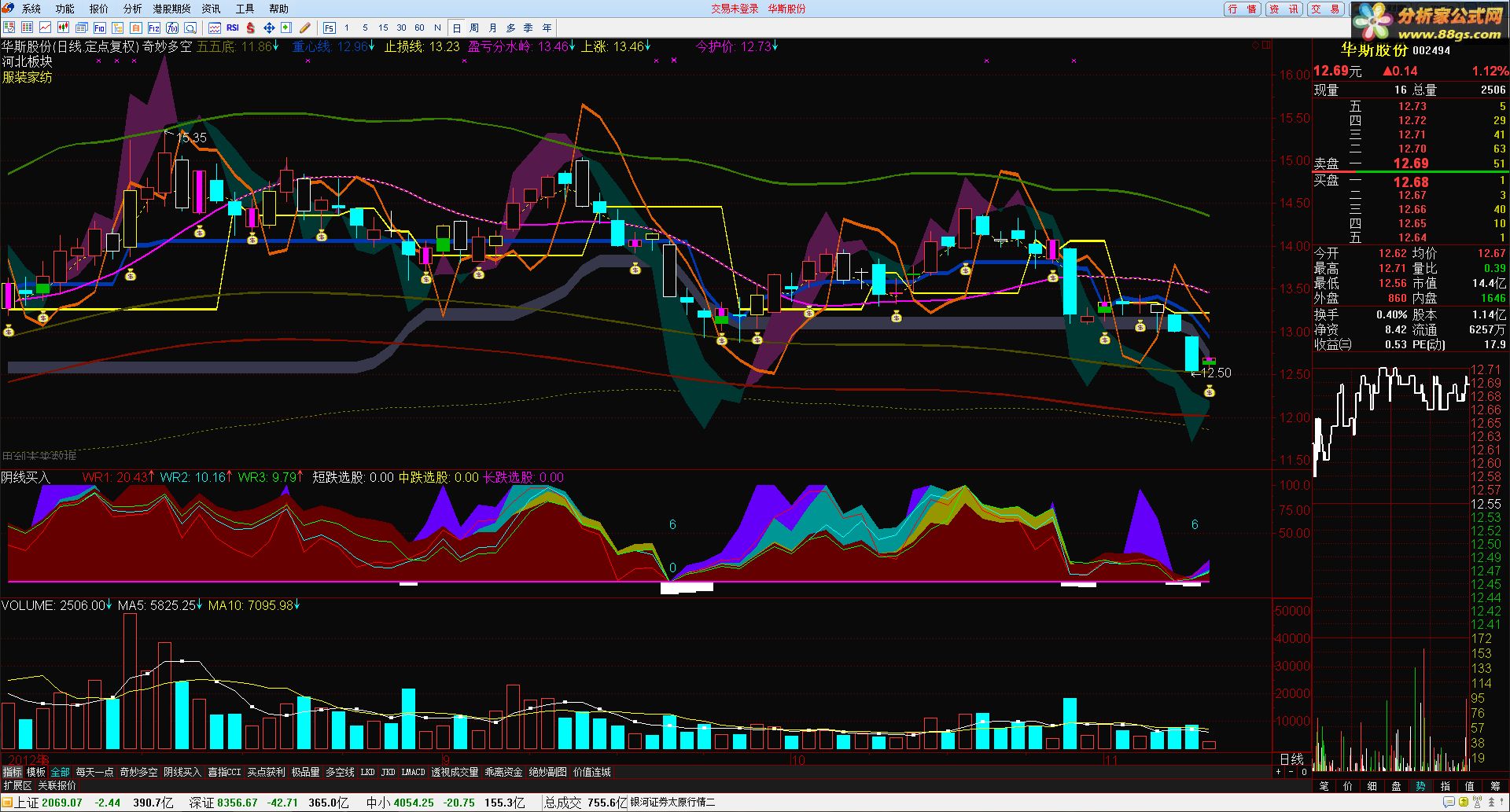
Task: Click the F12 trading icon
Action: [x=153, y=28]
